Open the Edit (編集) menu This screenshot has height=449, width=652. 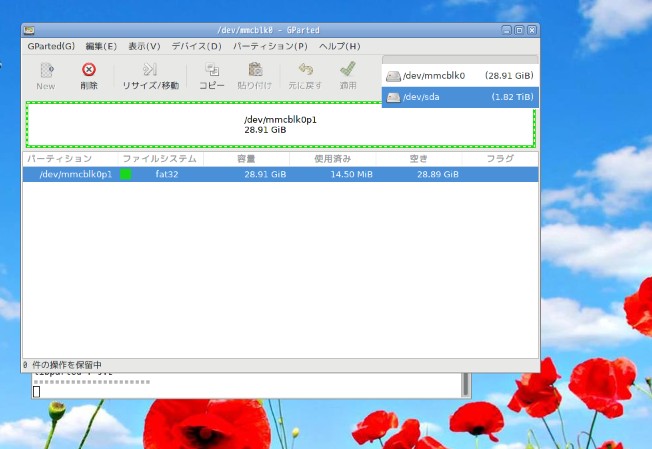pyautogui.click(x=101, y=46)
